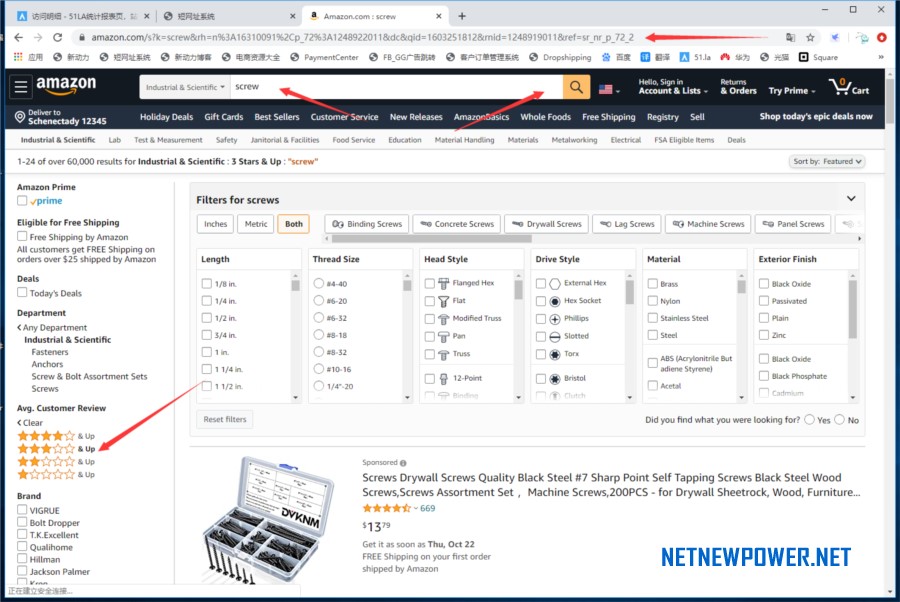Click the Sponsored info icon
Image resolution: width=900 pixels, height=602 pixels.
point(403,463)
